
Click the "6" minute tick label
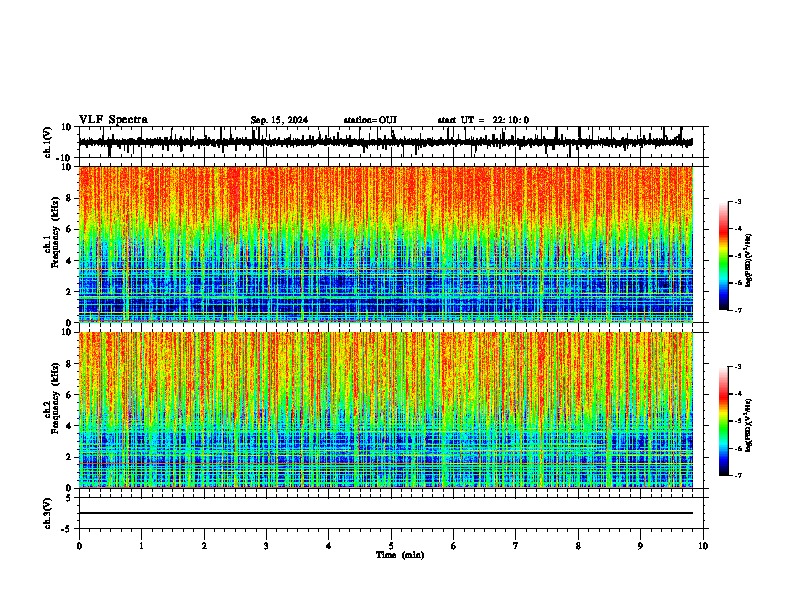tap(454, 546)
